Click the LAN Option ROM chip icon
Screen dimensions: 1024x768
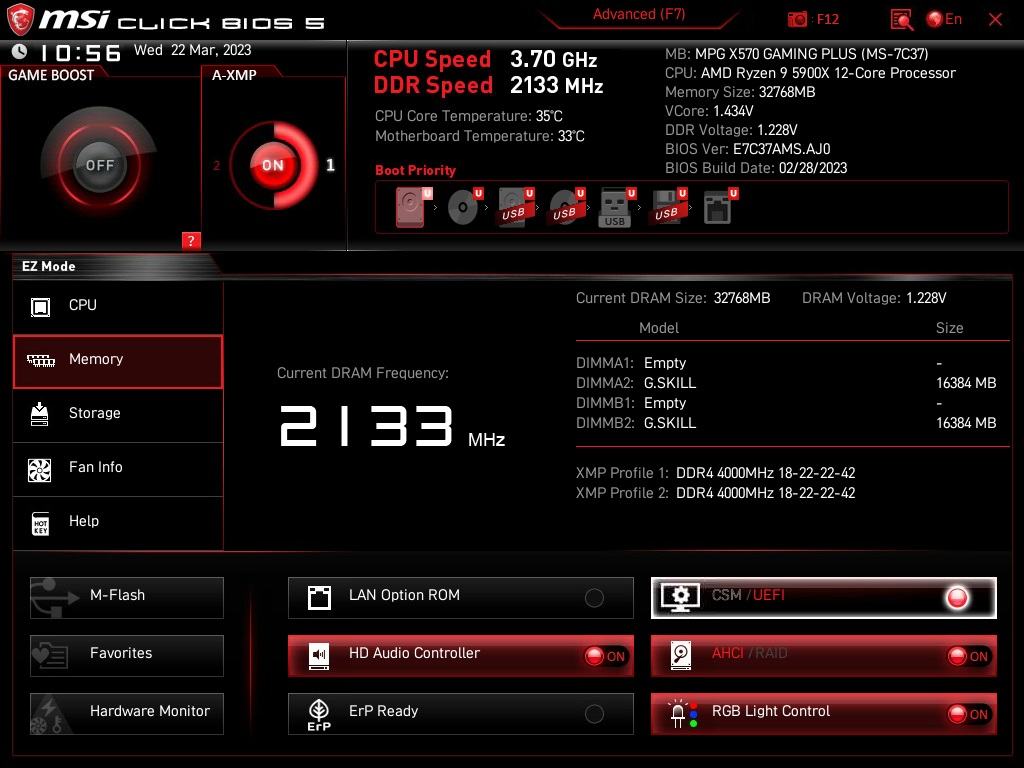click(x=319, y=598)
